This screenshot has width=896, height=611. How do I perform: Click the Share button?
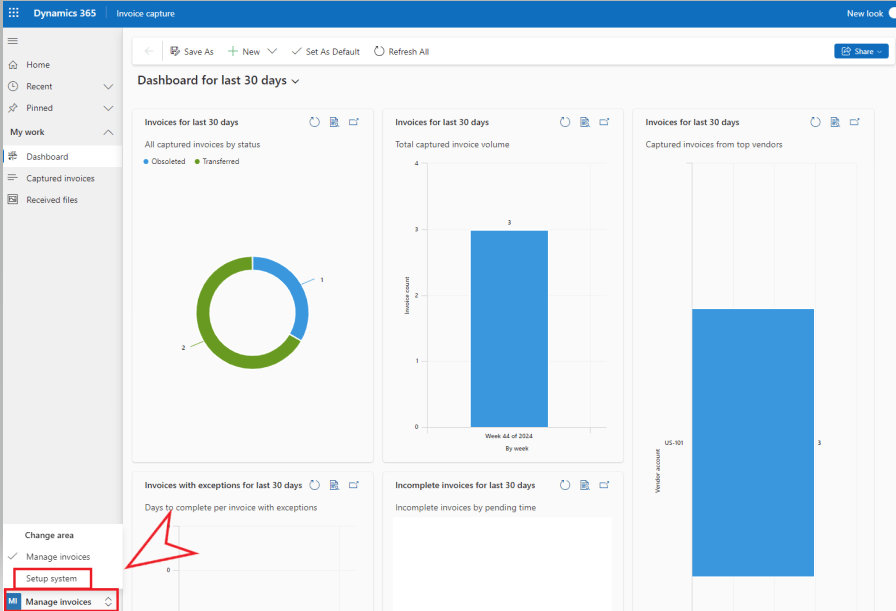coord(861,51)
